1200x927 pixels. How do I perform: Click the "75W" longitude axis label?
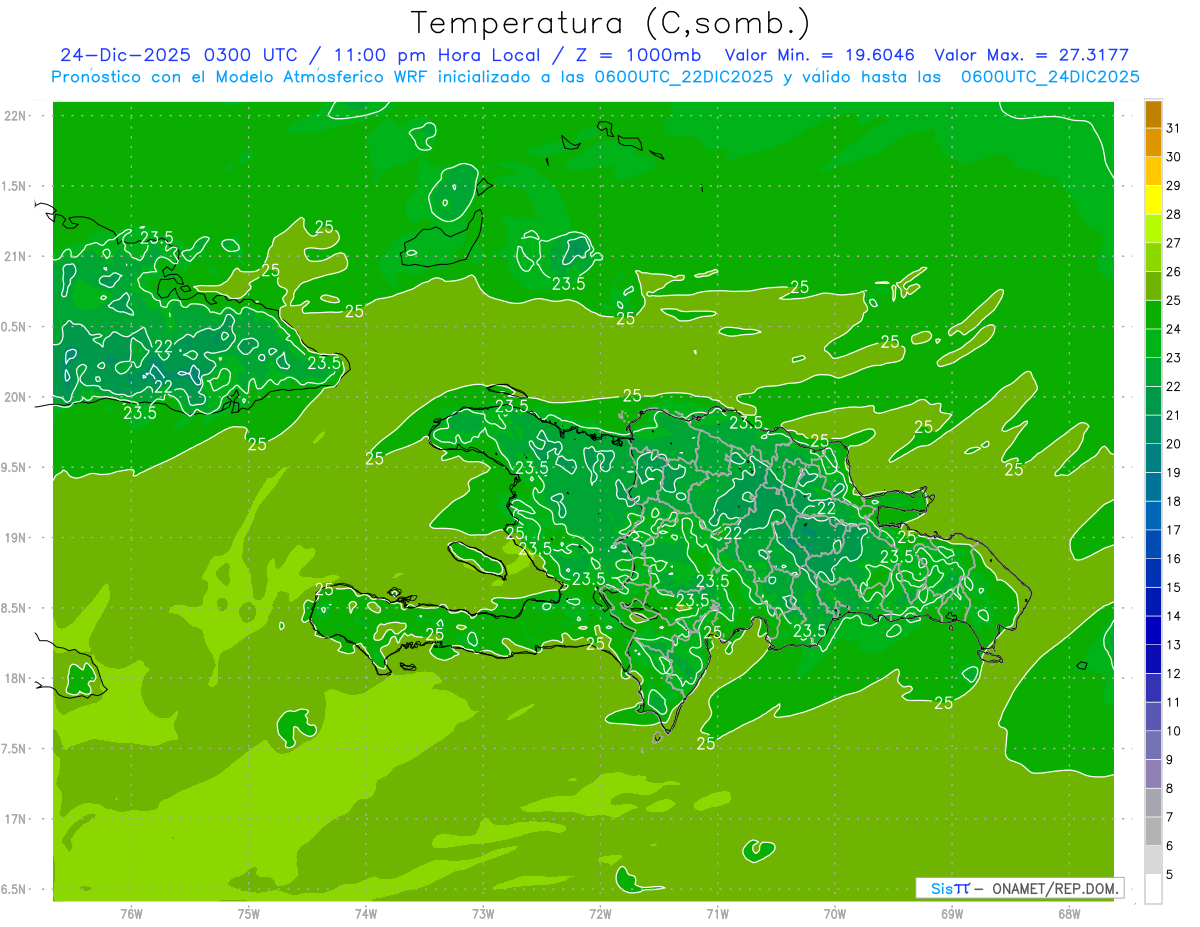click(x=249, y=913)
